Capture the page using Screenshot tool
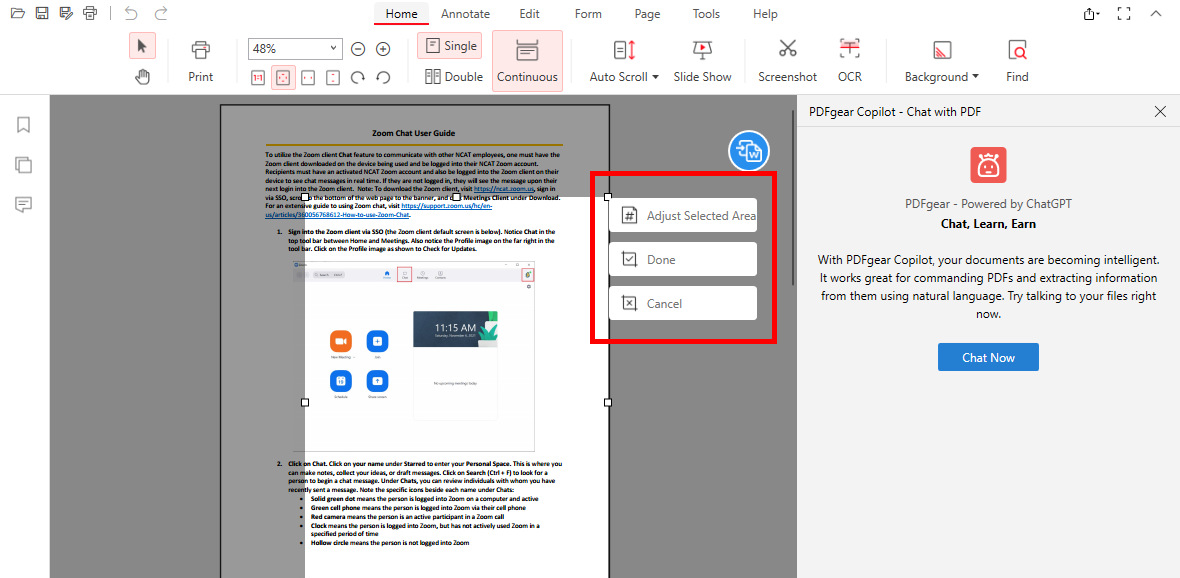The width and height of the screenshot is (1180, 578). 787,60
